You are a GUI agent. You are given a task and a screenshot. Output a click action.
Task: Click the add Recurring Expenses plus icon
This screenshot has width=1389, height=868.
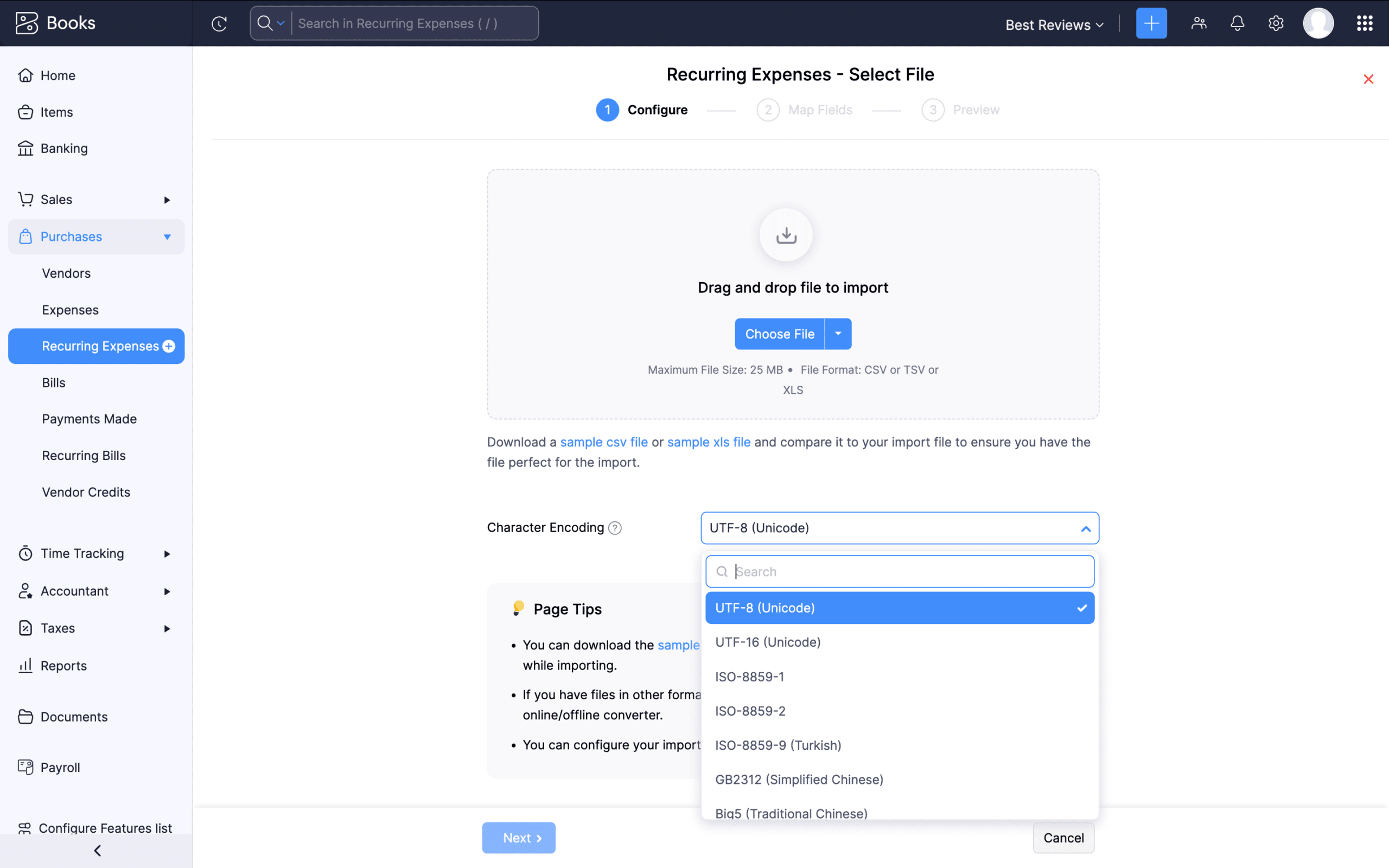pyautogui.click(x=170, y=346)
